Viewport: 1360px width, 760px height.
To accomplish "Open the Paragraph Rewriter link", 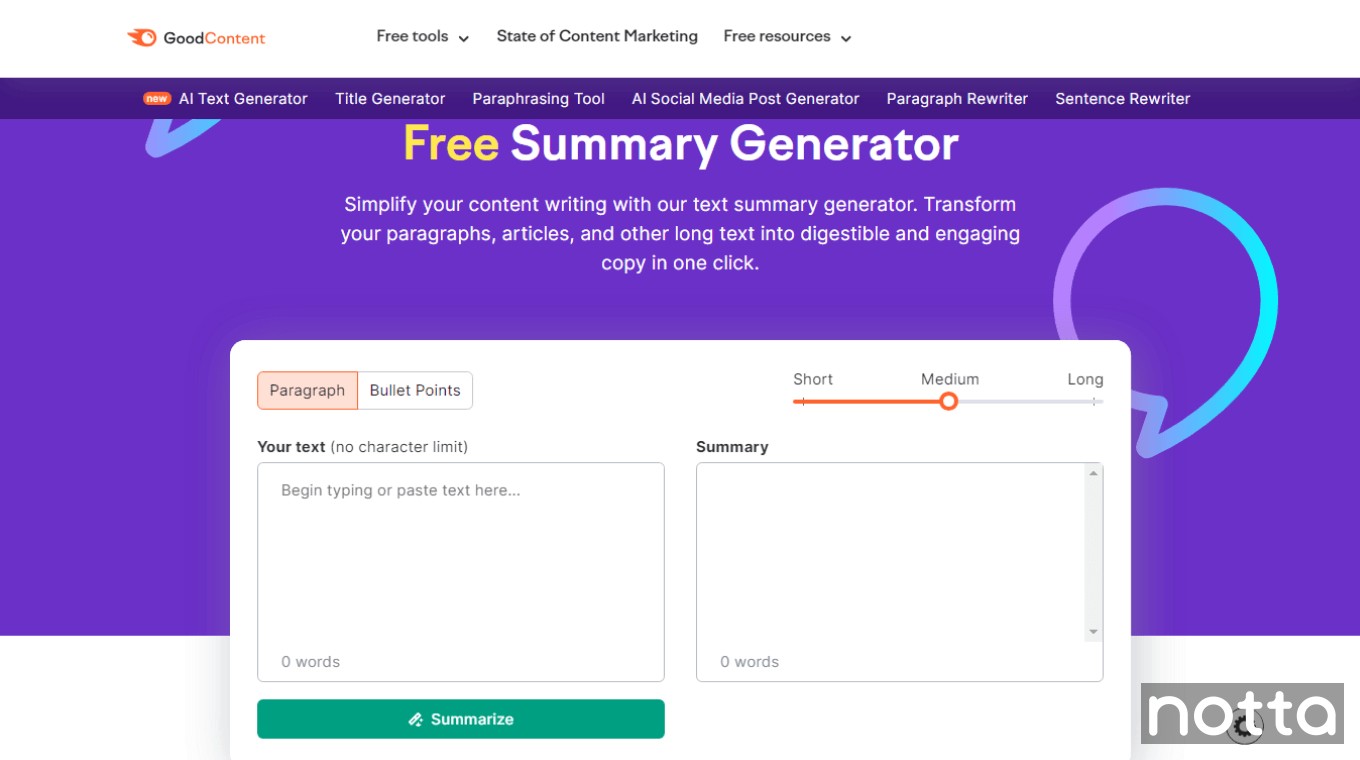I will click(x=956, y=98).
